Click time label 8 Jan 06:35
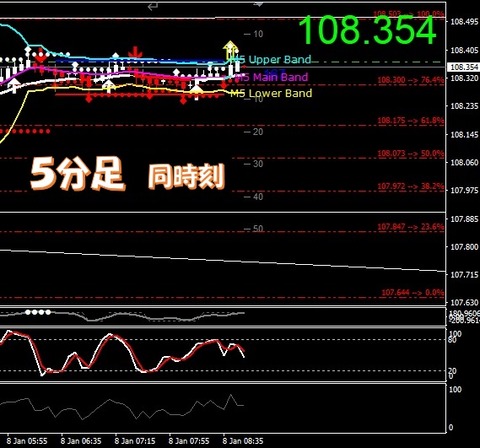480x448 pixels. [81, 441]
